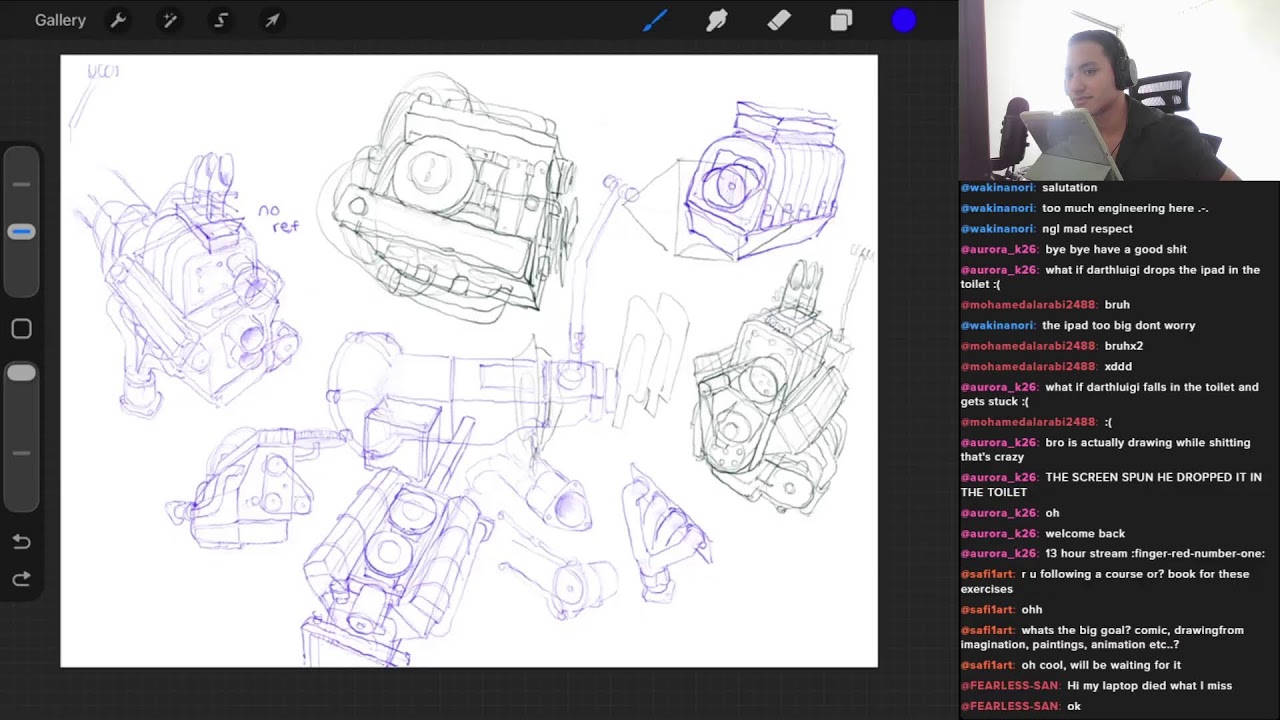Click the handwritten 'no ref' note on canvas
The image size is (1280, 720).
278,219
